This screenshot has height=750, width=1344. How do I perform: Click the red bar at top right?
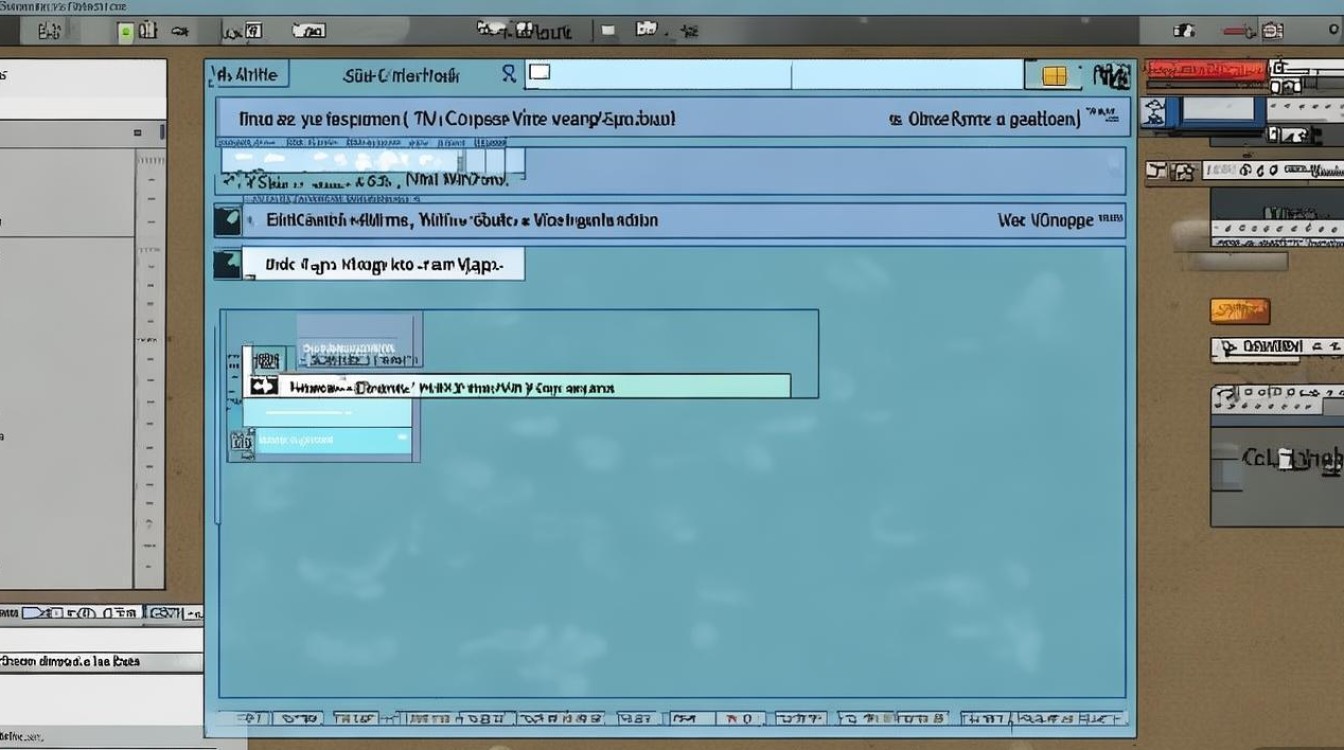point(1206,70)
